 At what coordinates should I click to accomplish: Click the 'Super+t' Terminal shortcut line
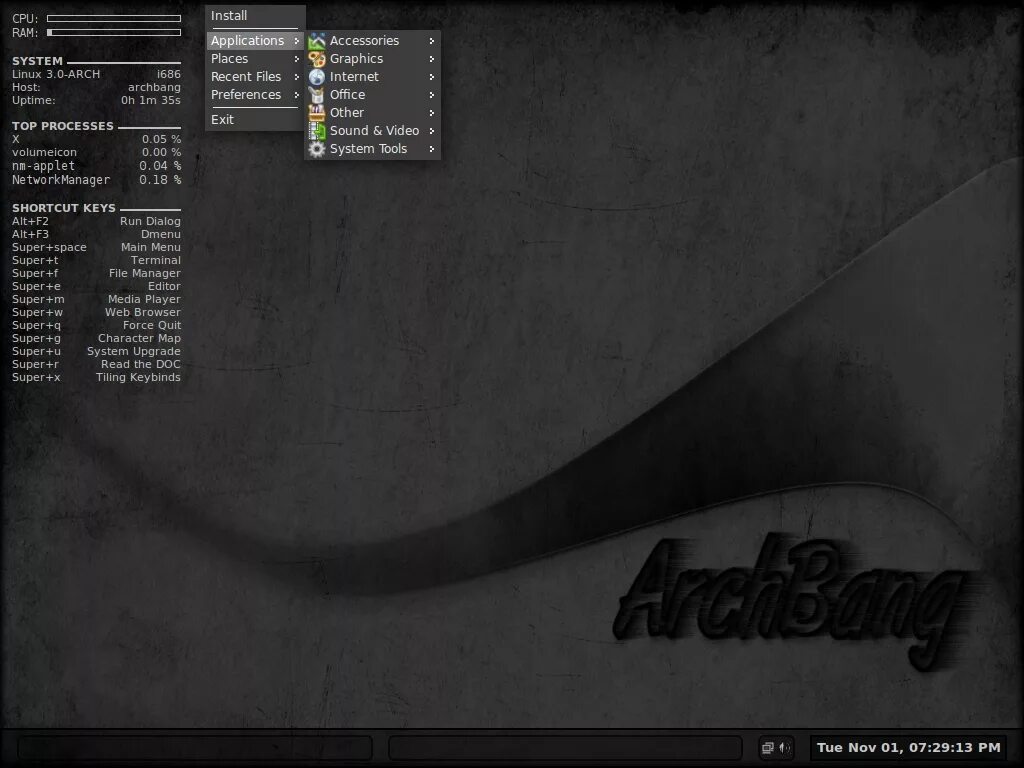click(x=96, y=261)
